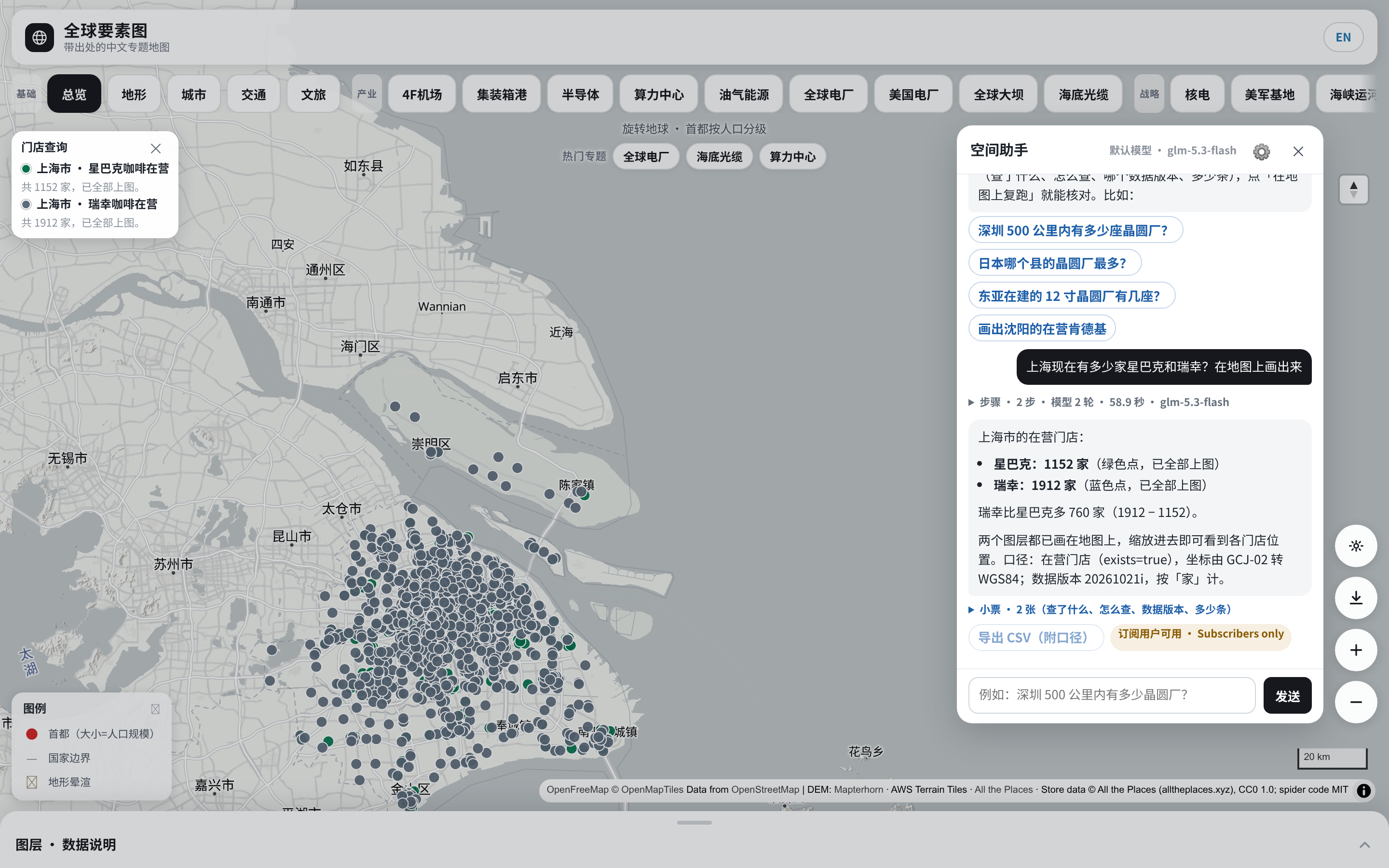Select the 总览 tab
Screen dimensions: 1389x868
(x=74, y=94)
